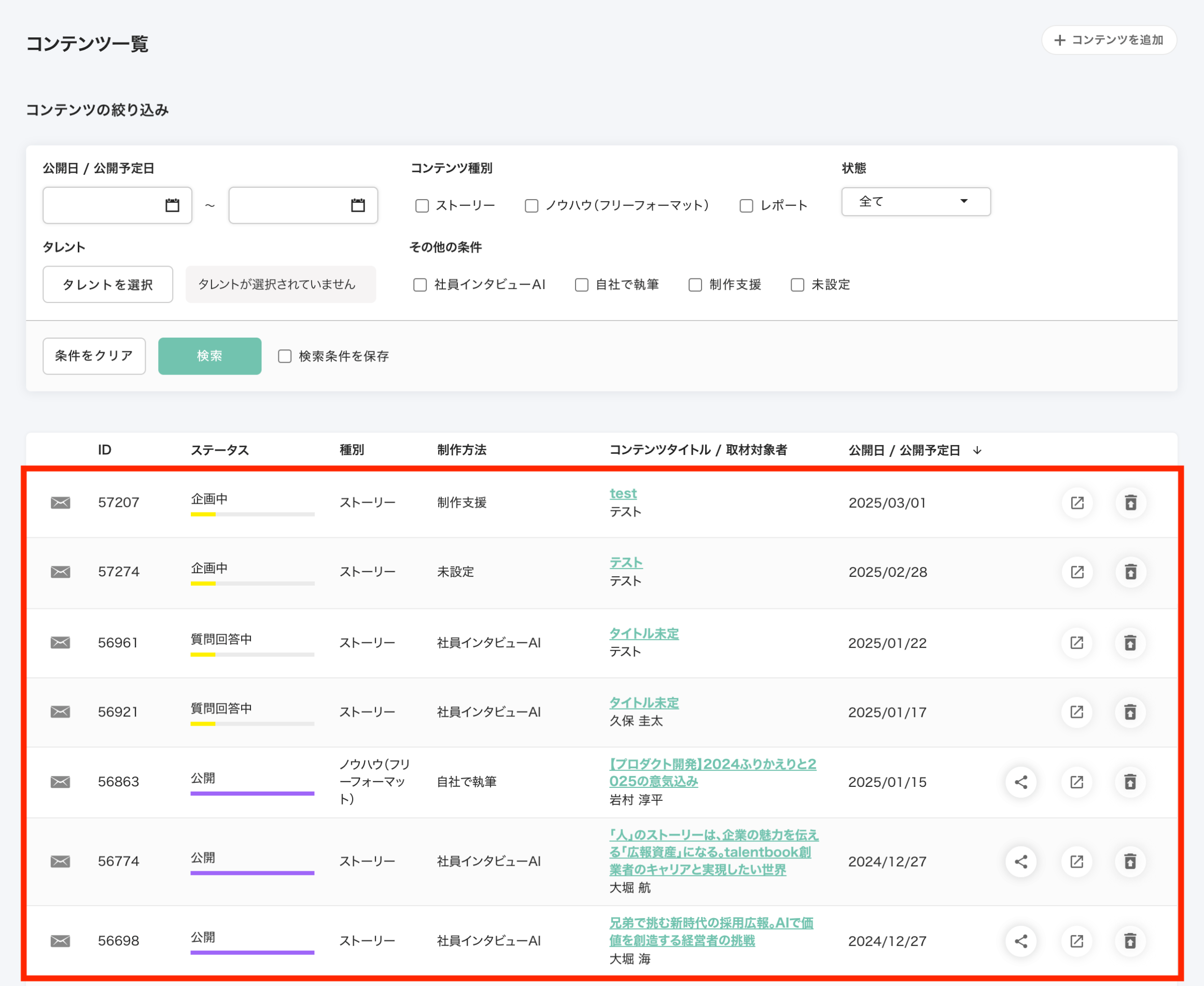Open start date calendar picker icon
The height and width of the screenshot is (986, 1204).
click(x=172, y=205)
